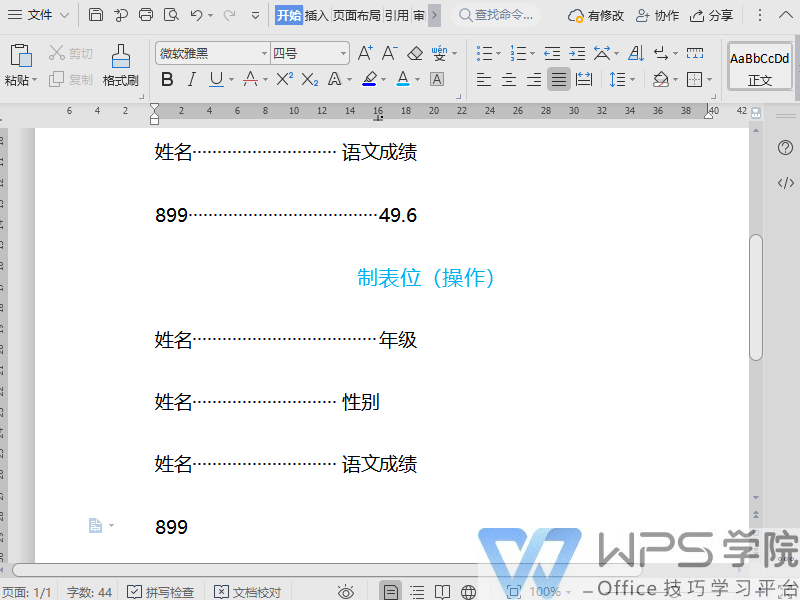Collapse the ribbon with the up arrow

click(x=786, y=15)
